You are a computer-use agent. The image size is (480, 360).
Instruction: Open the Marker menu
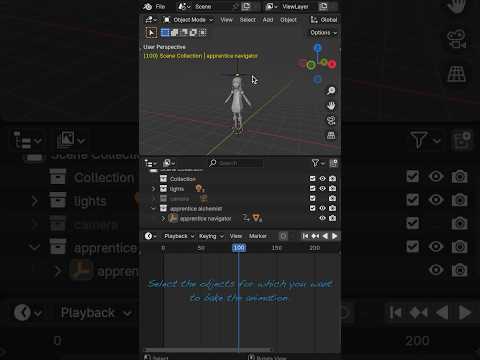(258, 236)
